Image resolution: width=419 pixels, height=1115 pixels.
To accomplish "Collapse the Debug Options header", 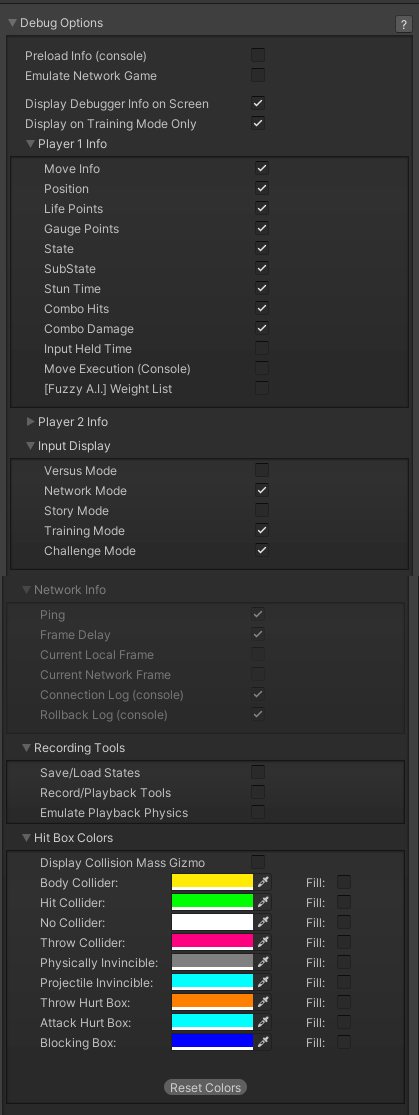I will (x=13, y=23).
